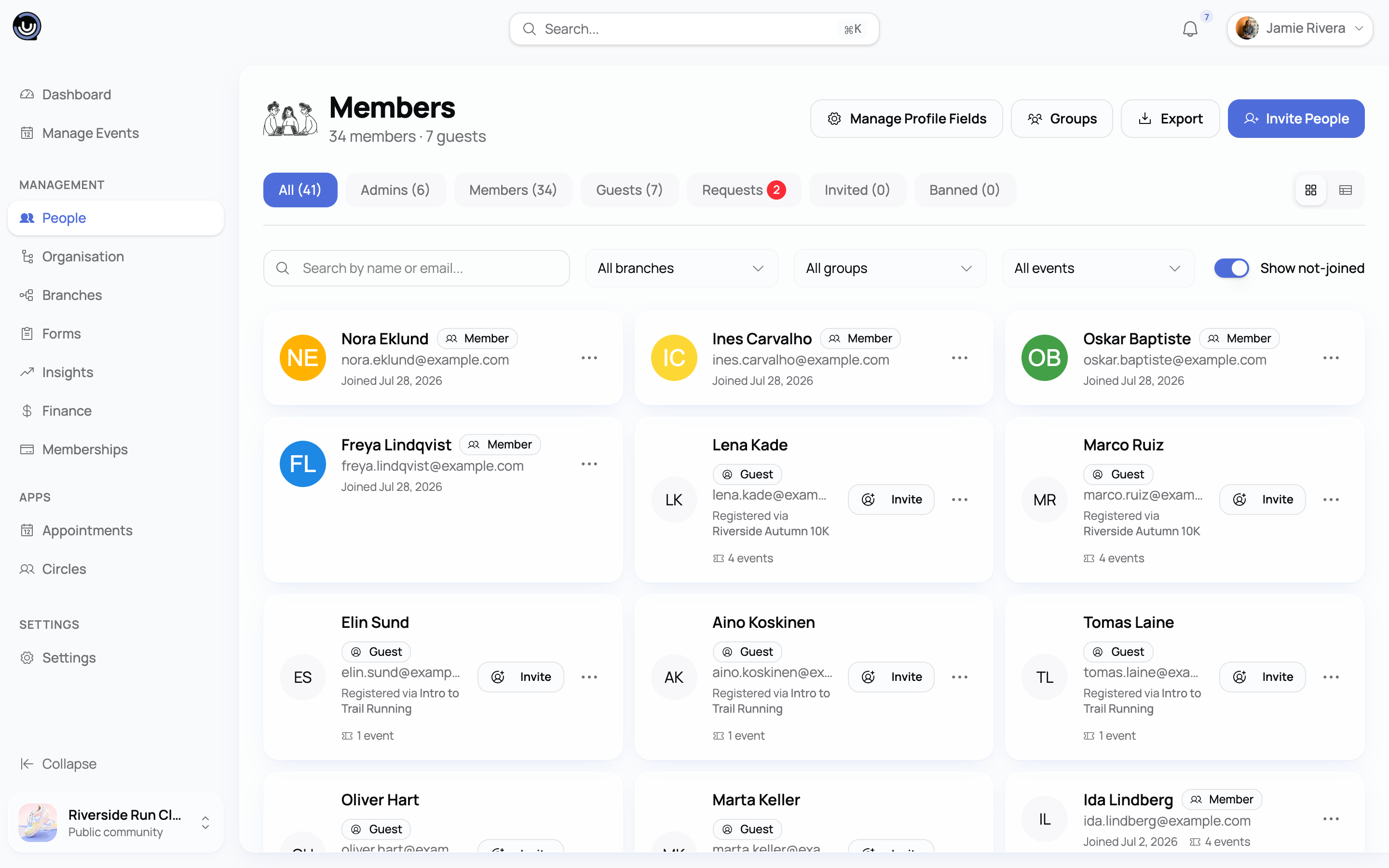Viewport: 1389px width, 868px height.
Task: Invite Aino Koskinen to join
Action: coord(891,677)
